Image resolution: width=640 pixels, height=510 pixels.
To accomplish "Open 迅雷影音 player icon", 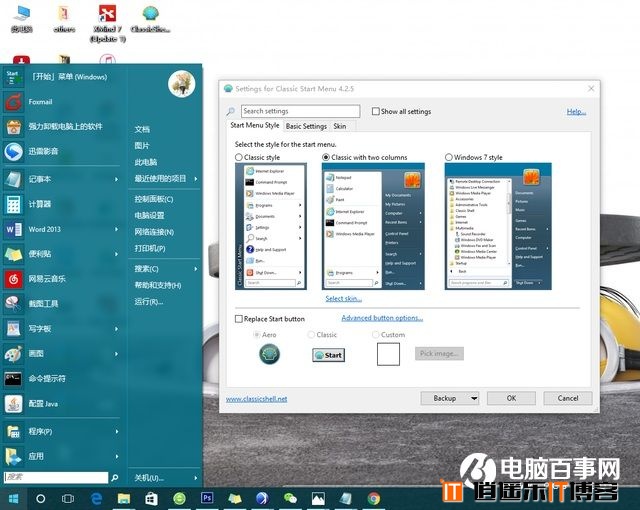I will click(x=14, y=151).
